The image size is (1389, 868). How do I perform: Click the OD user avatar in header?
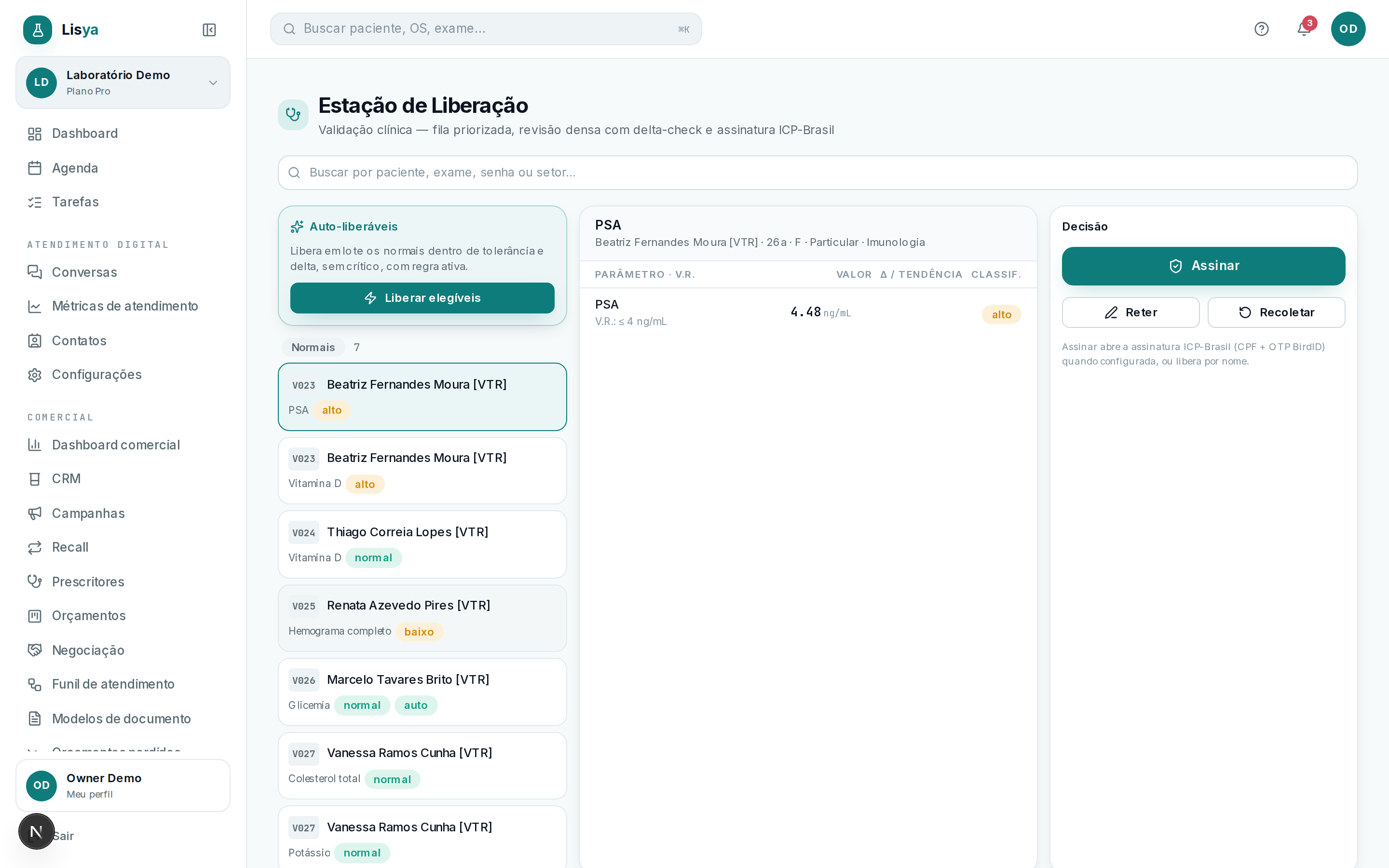click(1348, 29)
